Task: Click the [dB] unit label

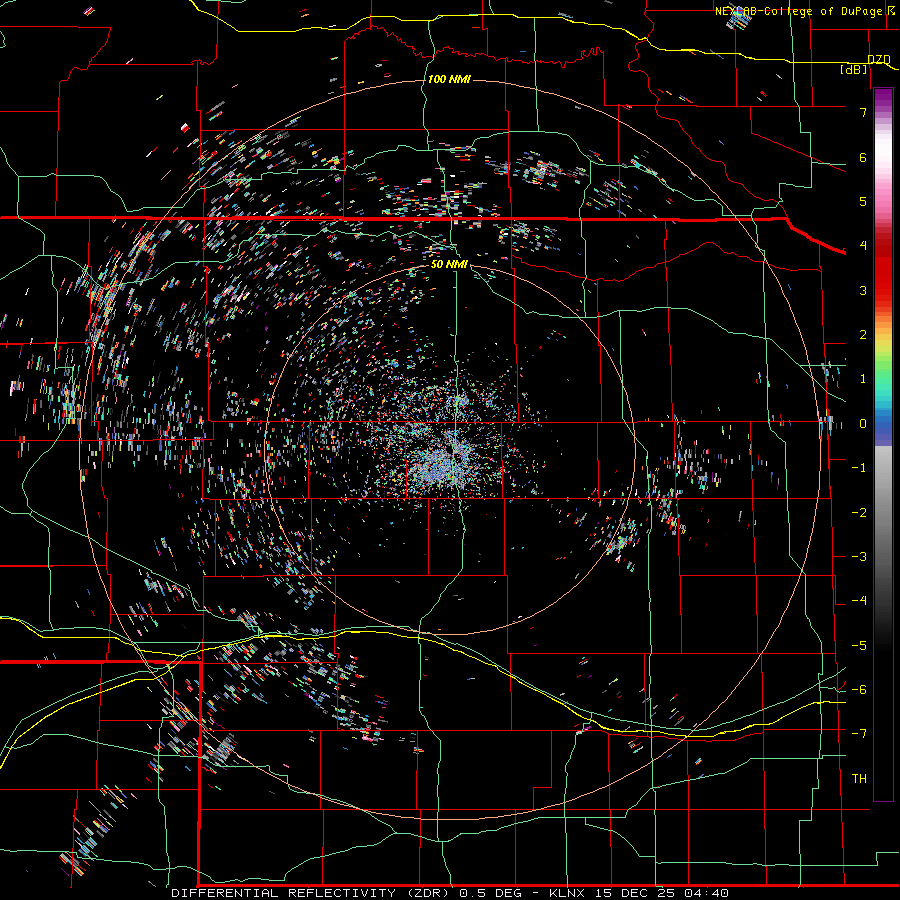Action: pyautogui.click(x=854, y=69)
